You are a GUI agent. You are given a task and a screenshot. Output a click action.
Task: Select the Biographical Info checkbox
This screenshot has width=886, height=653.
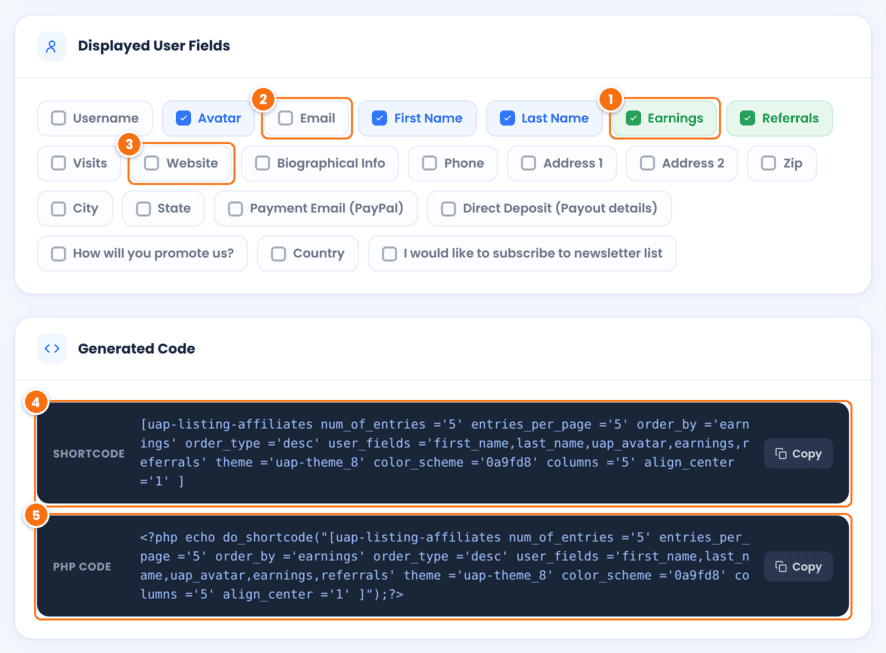(262, 163)
